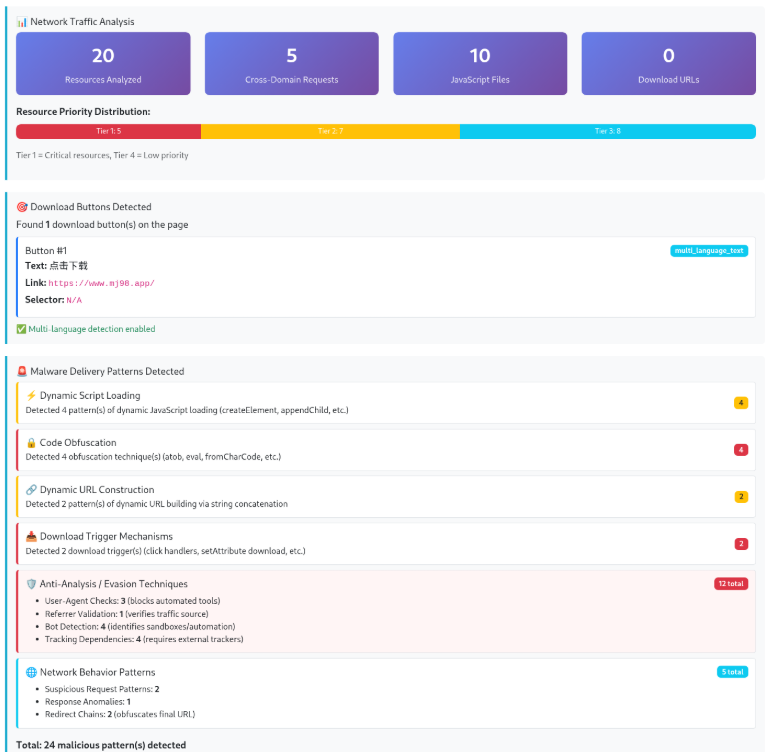Select the cyan Tier 3 bar segment
Viewport: 766px width, 752px height.
coord(607,131)
